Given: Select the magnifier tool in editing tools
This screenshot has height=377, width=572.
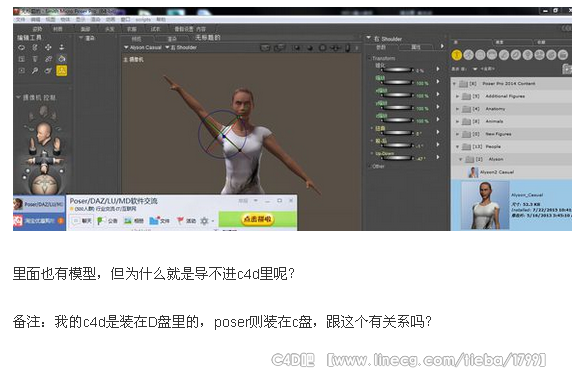Looking at the screenshot, I should (35, 70).
